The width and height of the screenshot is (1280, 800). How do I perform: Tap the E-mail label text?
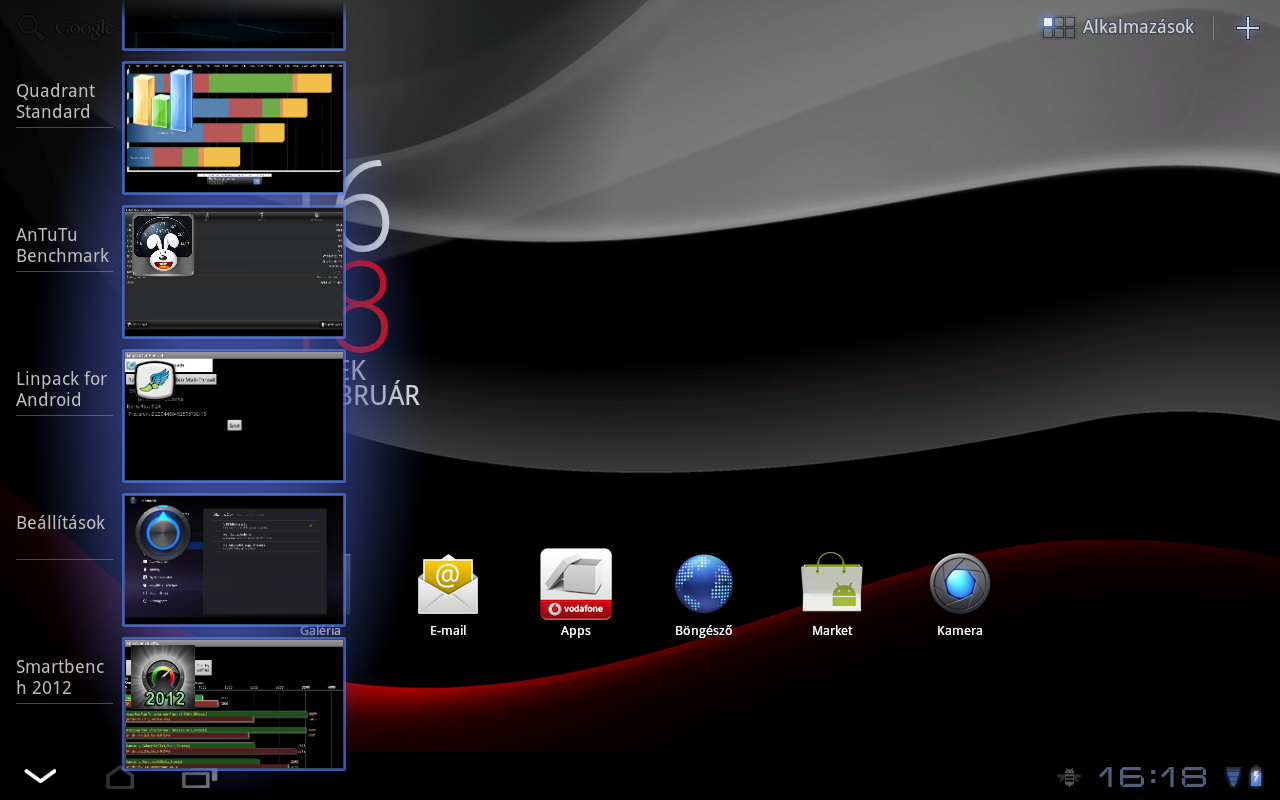coord(448,631)
